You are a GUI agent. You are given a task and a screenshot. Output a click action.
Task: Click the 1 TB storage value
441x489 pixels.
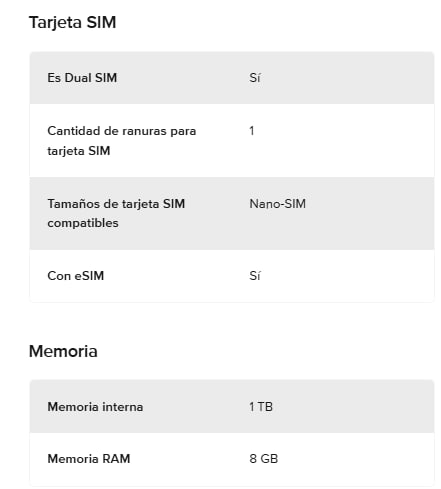(261, 407)
